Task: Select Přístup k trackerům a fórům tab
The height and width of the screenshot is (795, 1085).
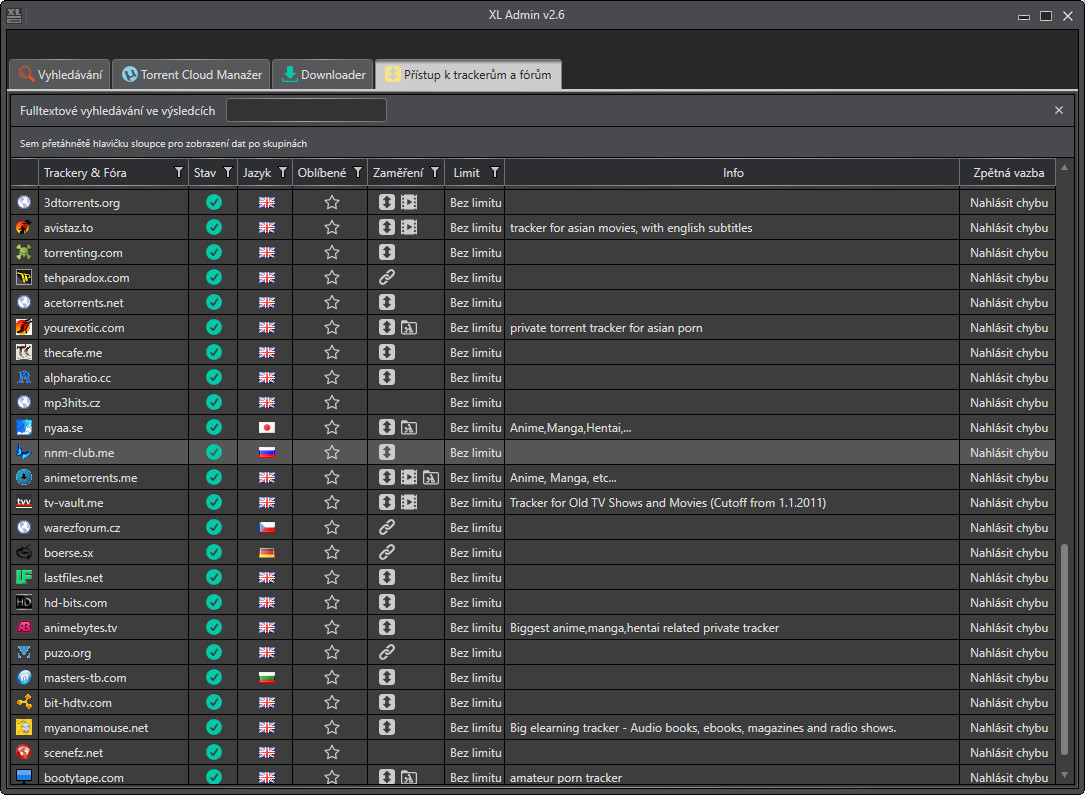Action: pos(468,75)
